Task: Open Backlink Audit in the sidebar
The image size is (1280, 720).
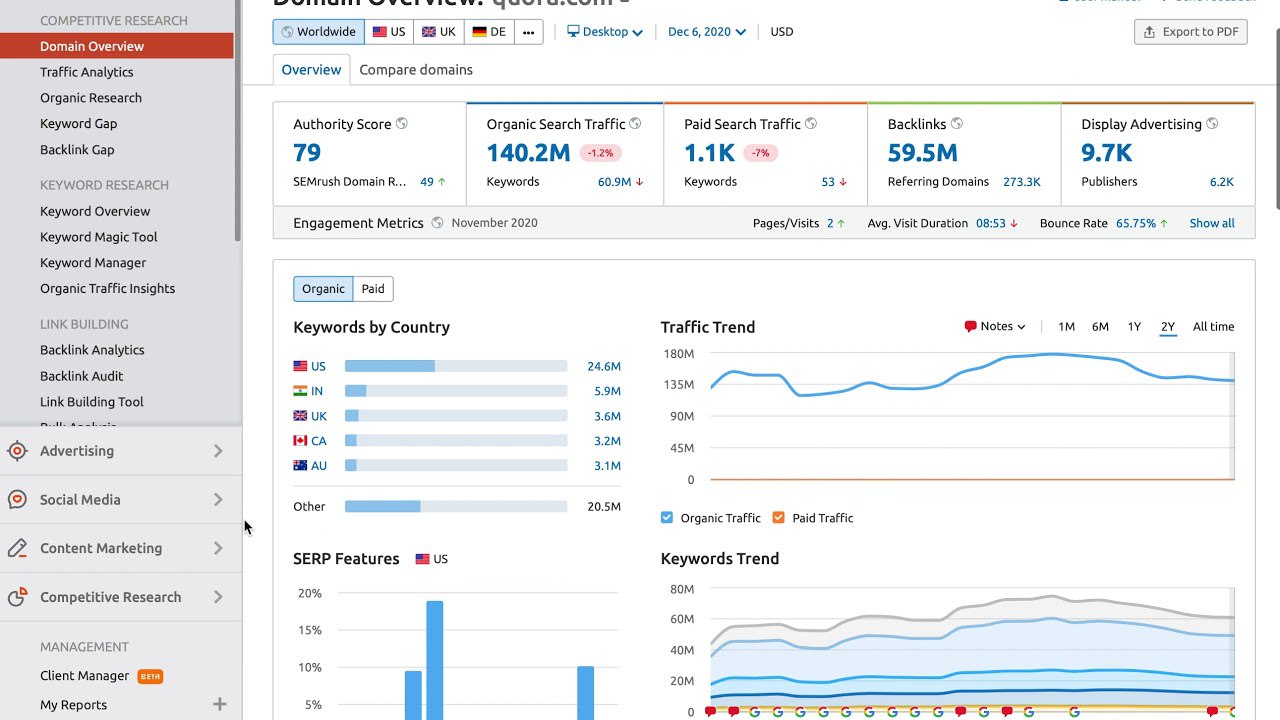Action: [81, 376]
